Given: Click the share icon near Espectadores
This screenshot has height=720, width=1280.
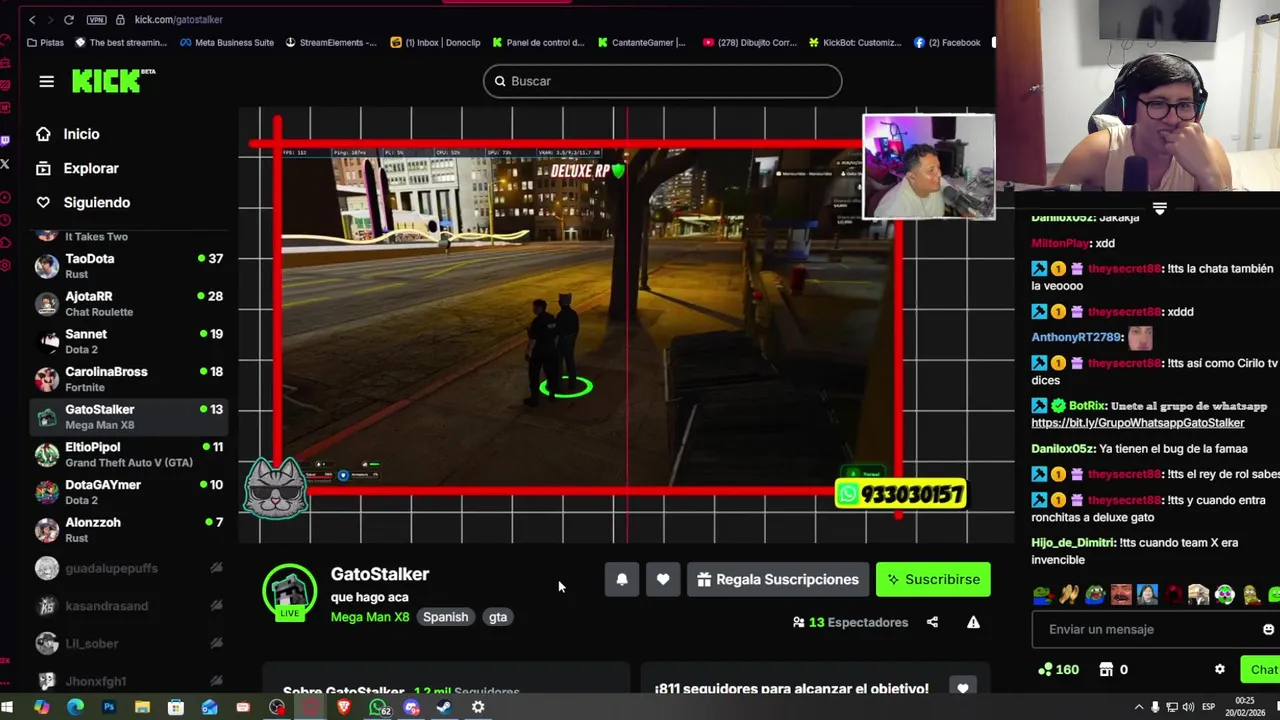Looking at the screenshot, I should point(932,622).
